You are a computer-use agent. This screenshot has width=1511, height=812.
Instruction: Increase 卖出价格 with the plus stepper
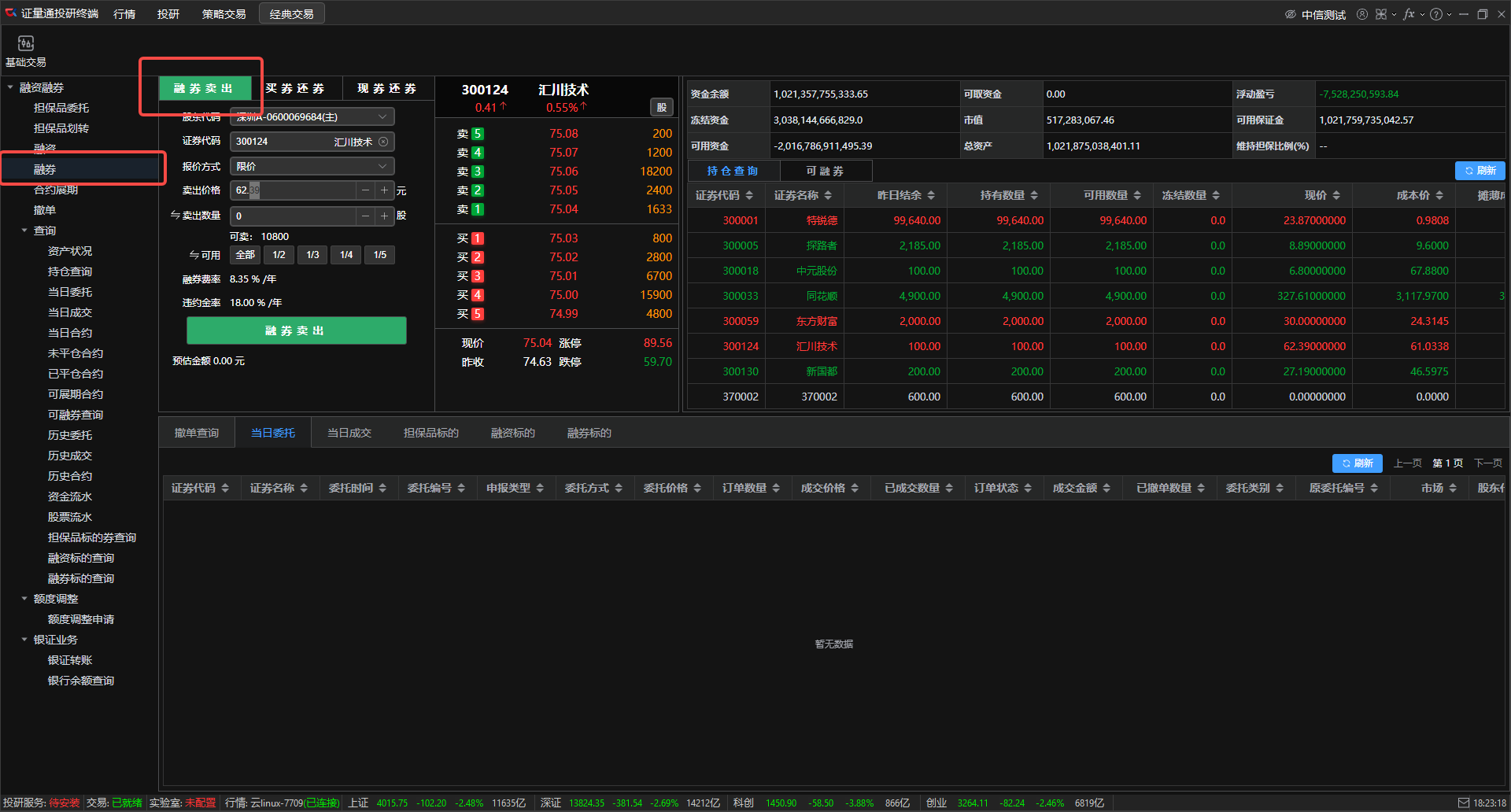[384, 190]
